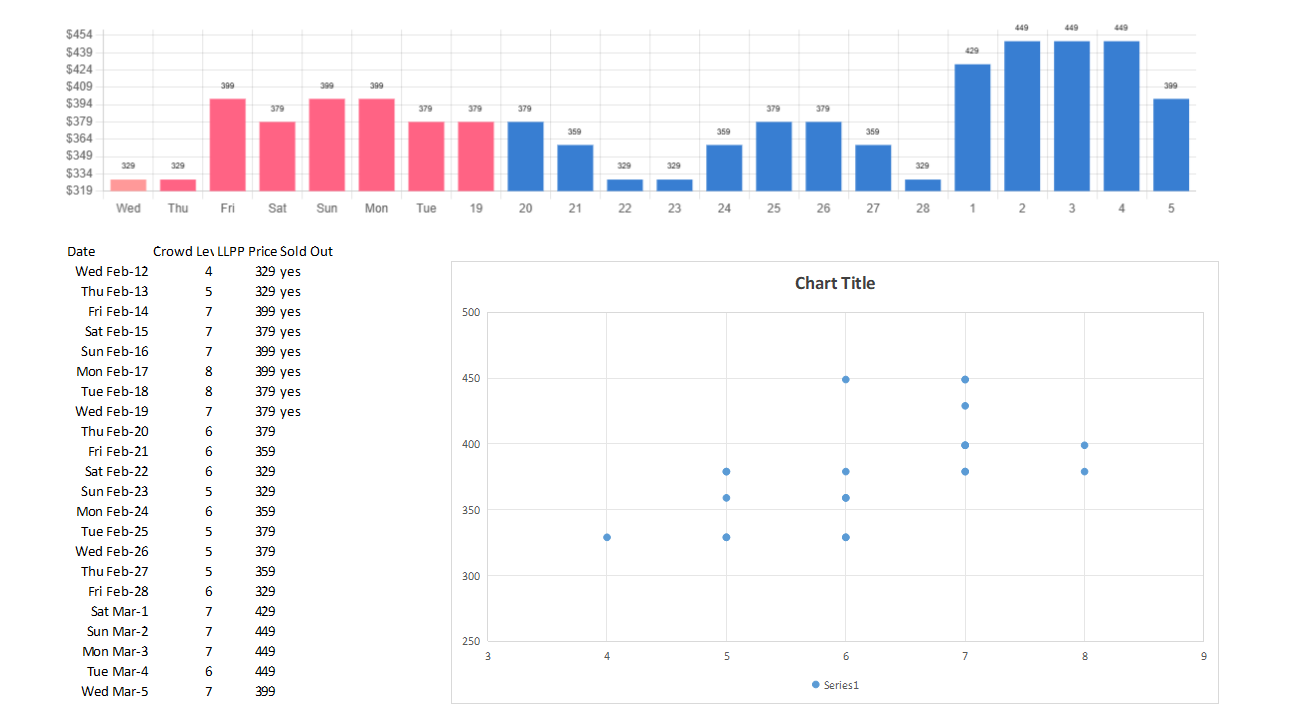
Task: Click the 449 bar above label 4
Action: coord(1121,116)
